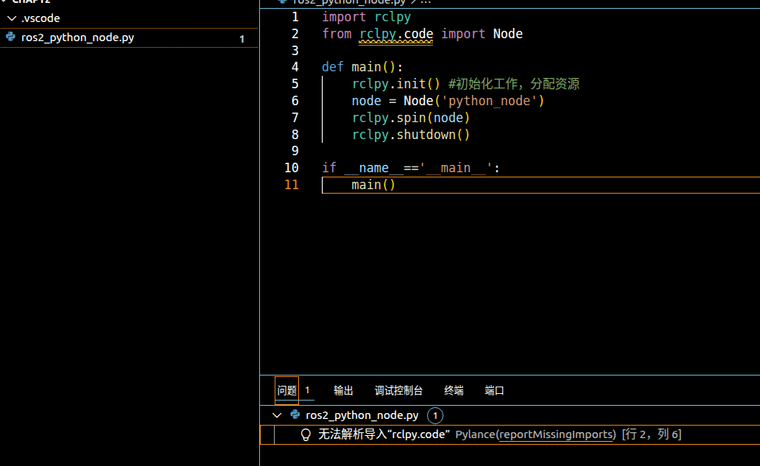Click the problems count 1 beside 问题

(x=307, y=390)
